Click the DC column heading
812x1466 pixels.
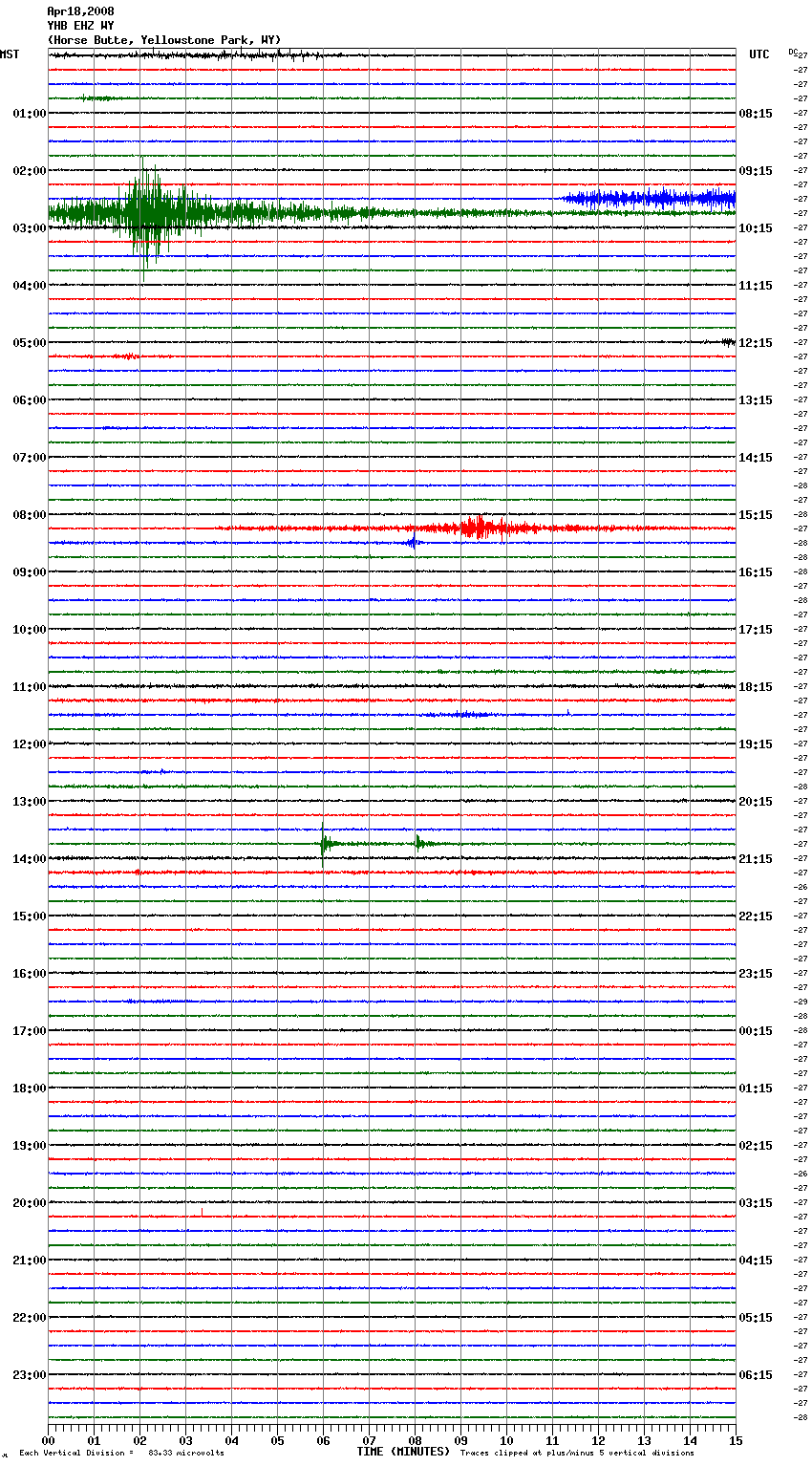point(793,52)
